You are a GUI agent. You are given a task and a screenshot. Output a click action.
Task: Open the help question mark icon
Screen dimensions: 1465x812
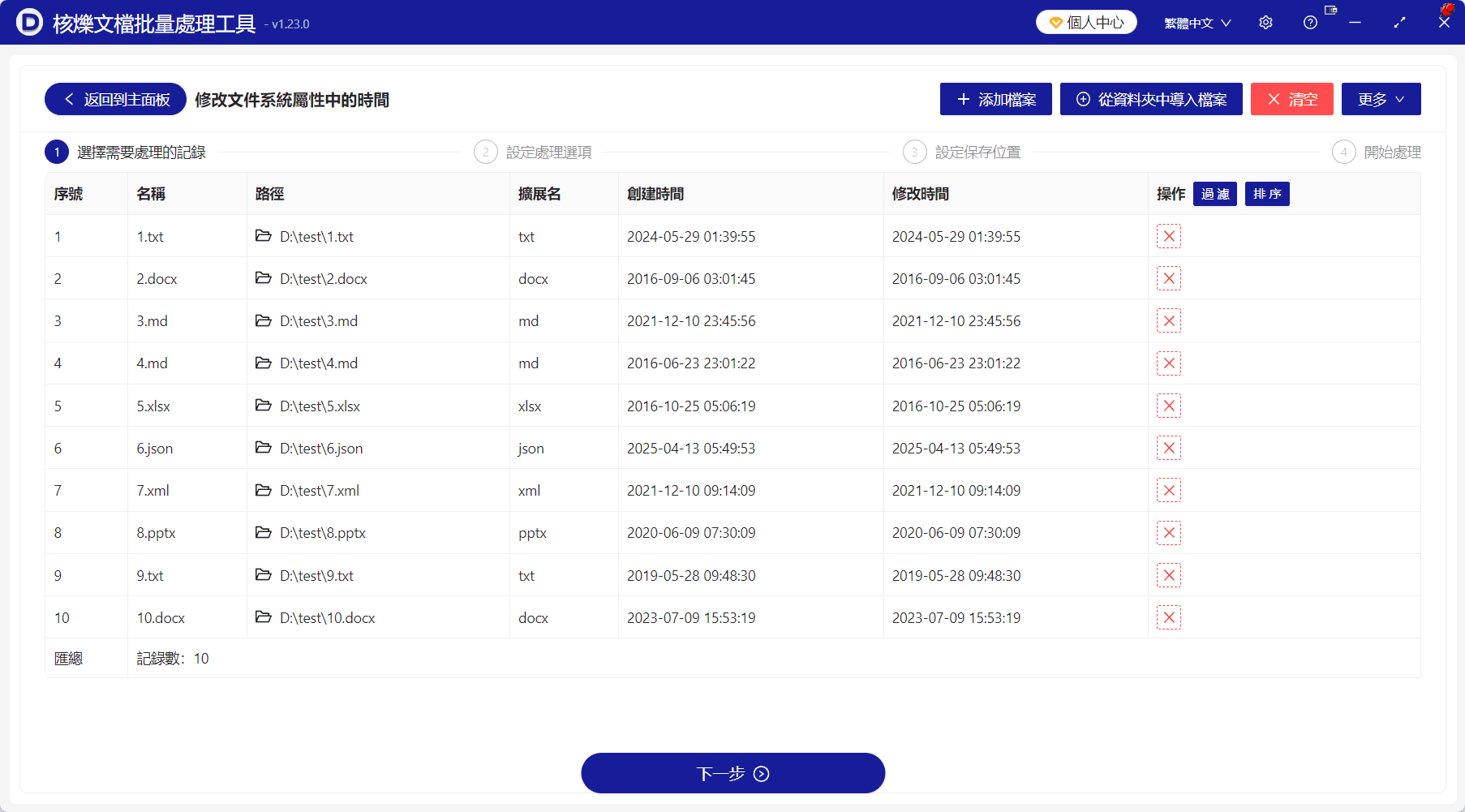point(1310,23)
